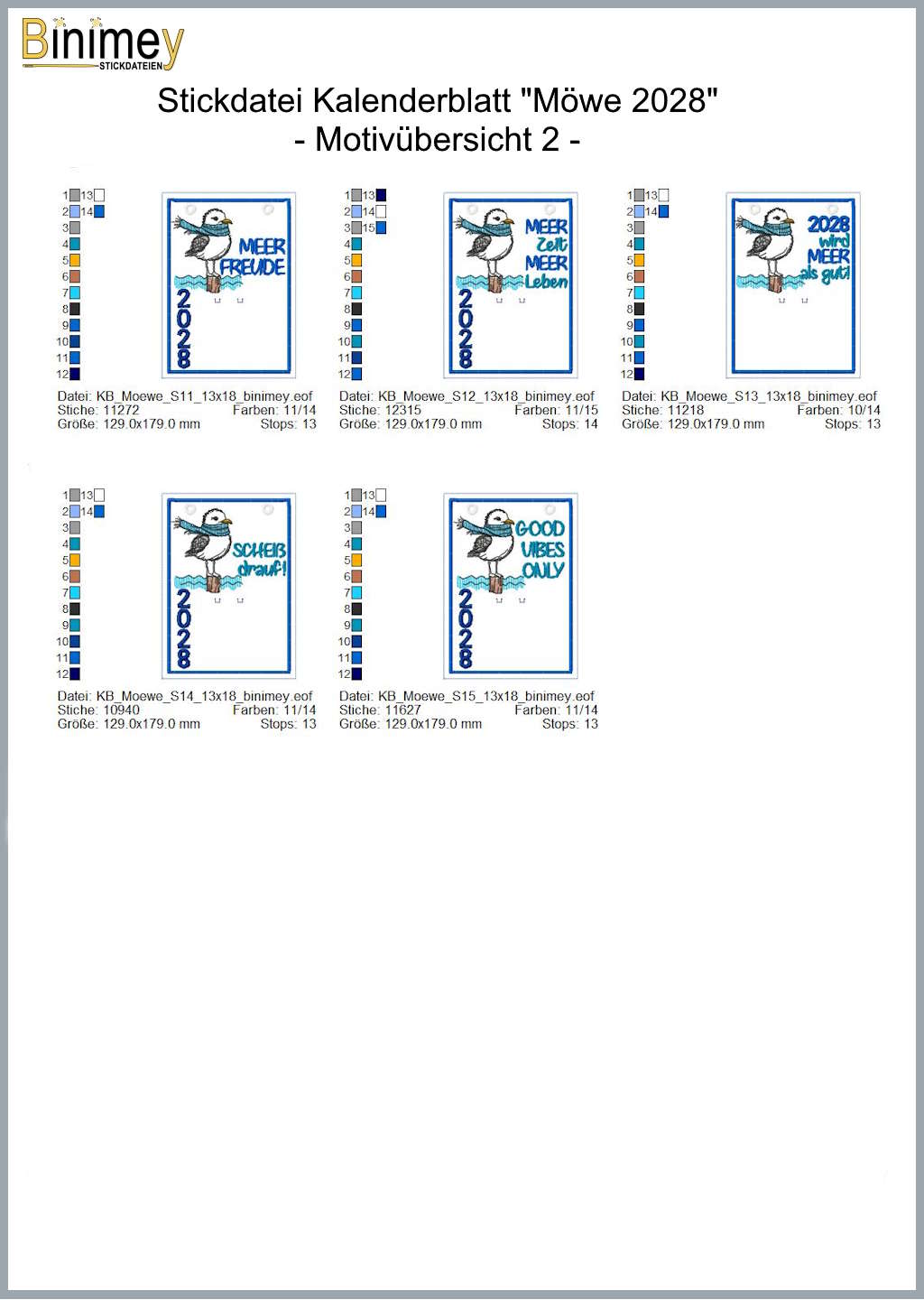The height and width of the screenshot is (1300, 924).
Task: Click file name KB_Moewe_S11_13x18_binimey.eof
Action: [204, 396]
